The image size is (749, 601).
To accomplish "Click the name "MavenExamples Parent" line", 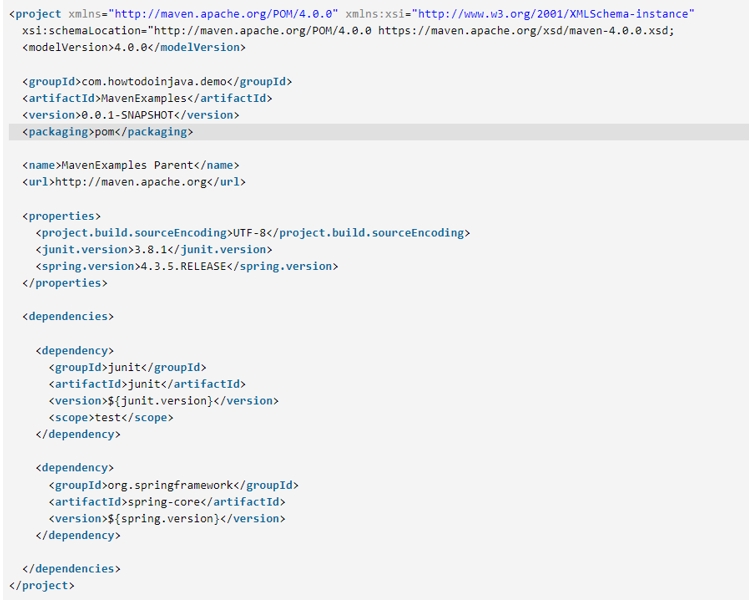I will click(130, 165).
